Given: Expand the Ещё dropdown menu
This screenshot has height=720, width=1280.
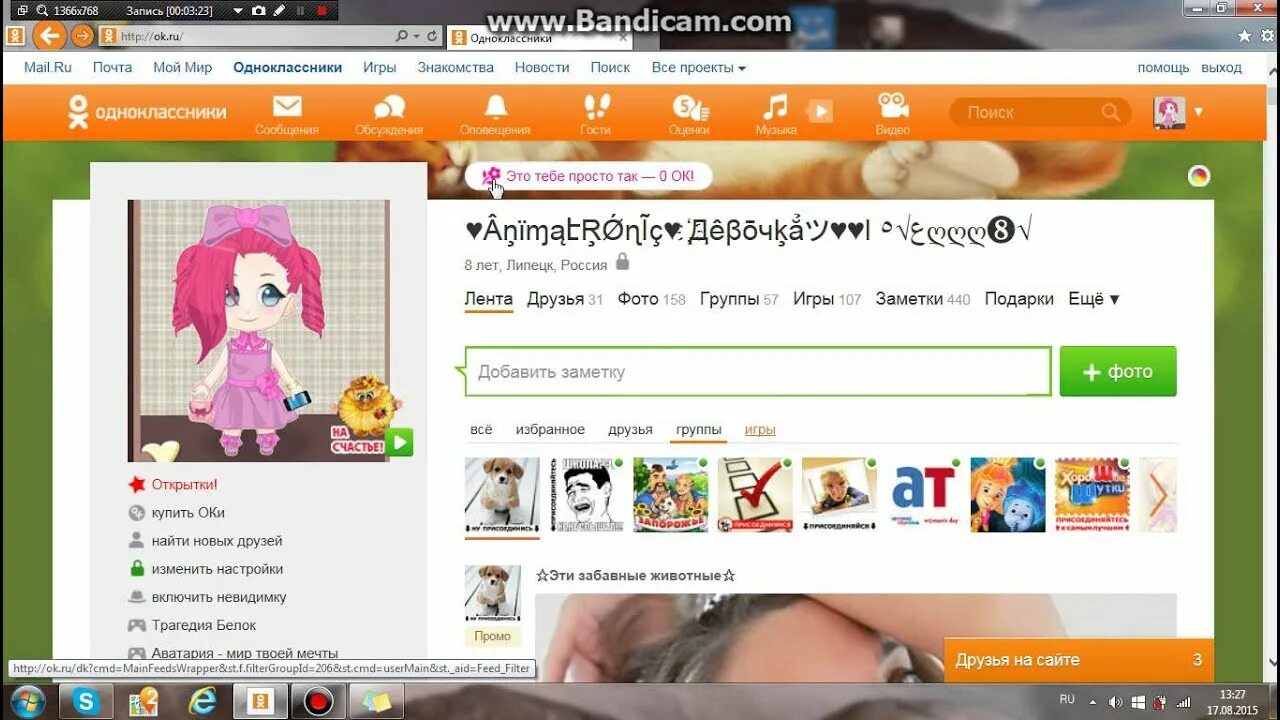Looking at the screenshot, I should pos(1093,299).
